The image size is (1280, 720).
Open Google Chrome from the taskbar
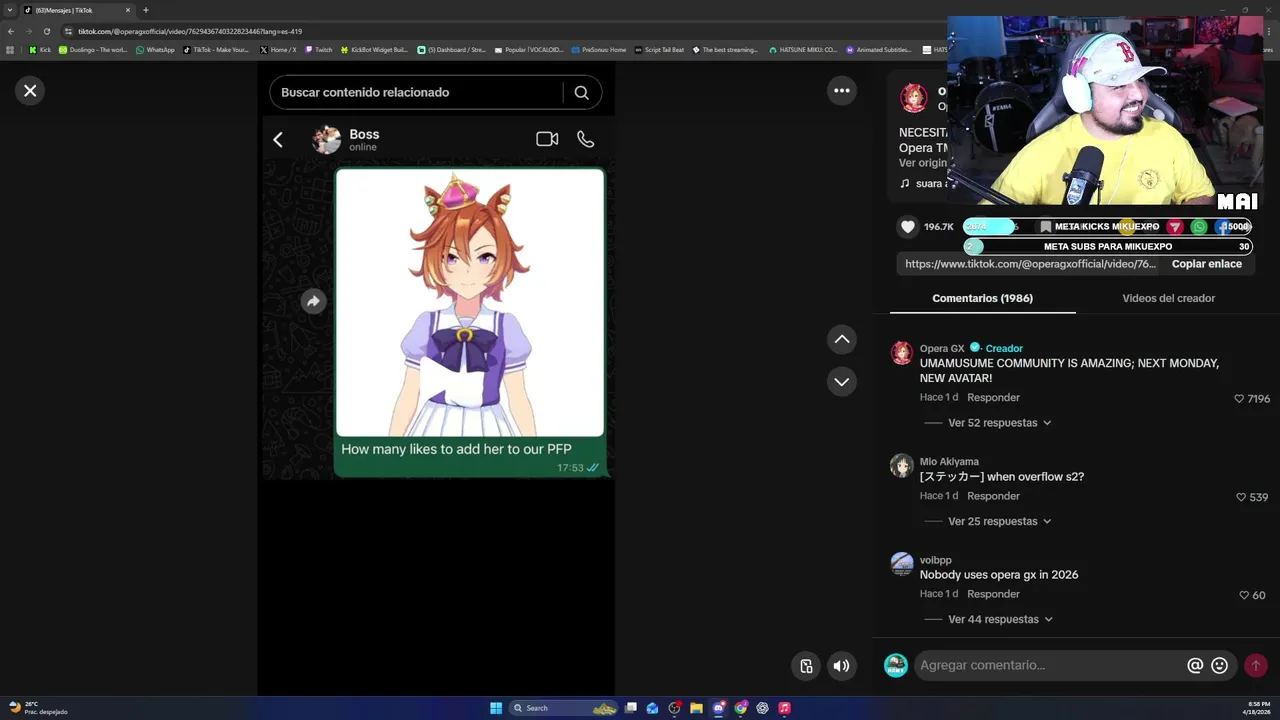point(740,708)
